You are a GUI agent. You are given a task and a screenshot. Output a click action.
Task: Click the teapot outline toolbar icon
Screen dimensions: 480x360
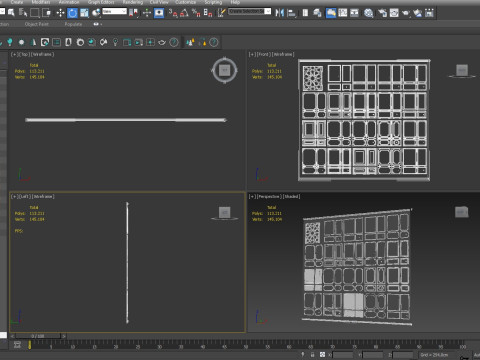162,42
